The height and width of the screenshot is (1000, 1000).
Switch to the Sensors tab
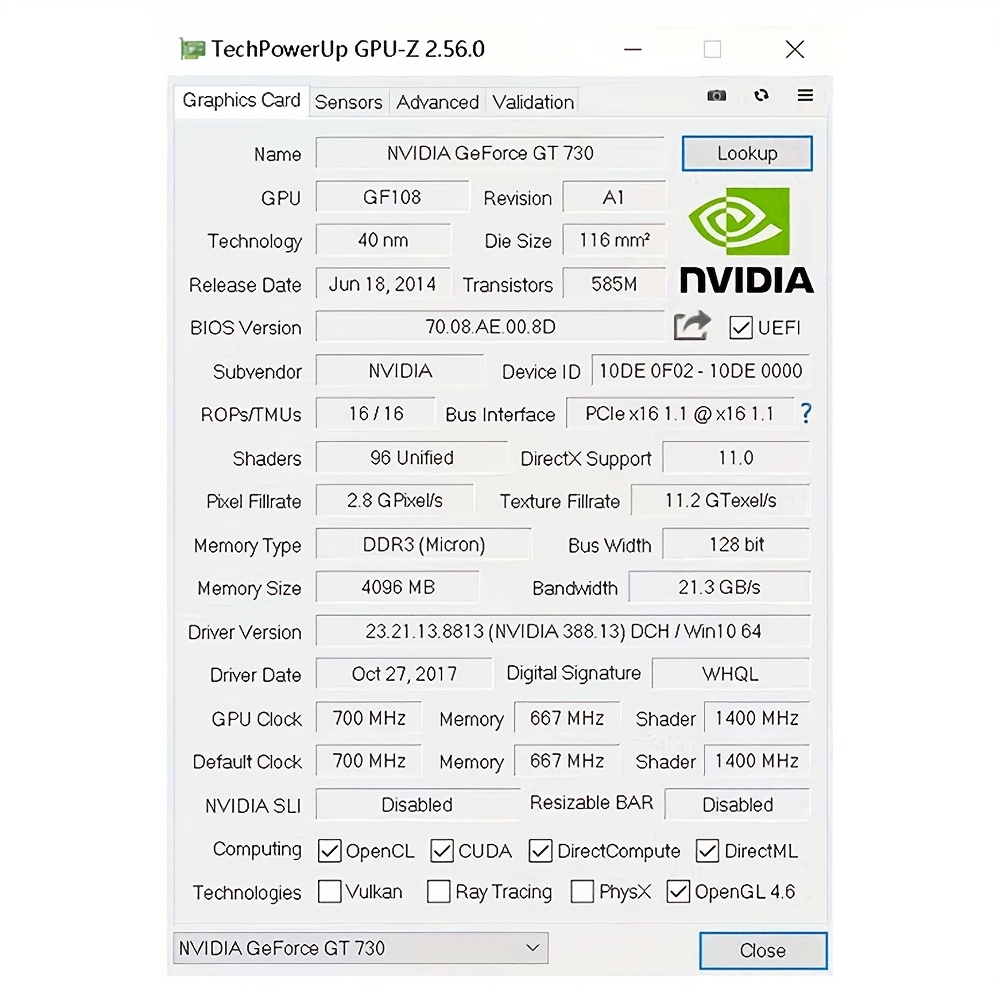(348, 102)
